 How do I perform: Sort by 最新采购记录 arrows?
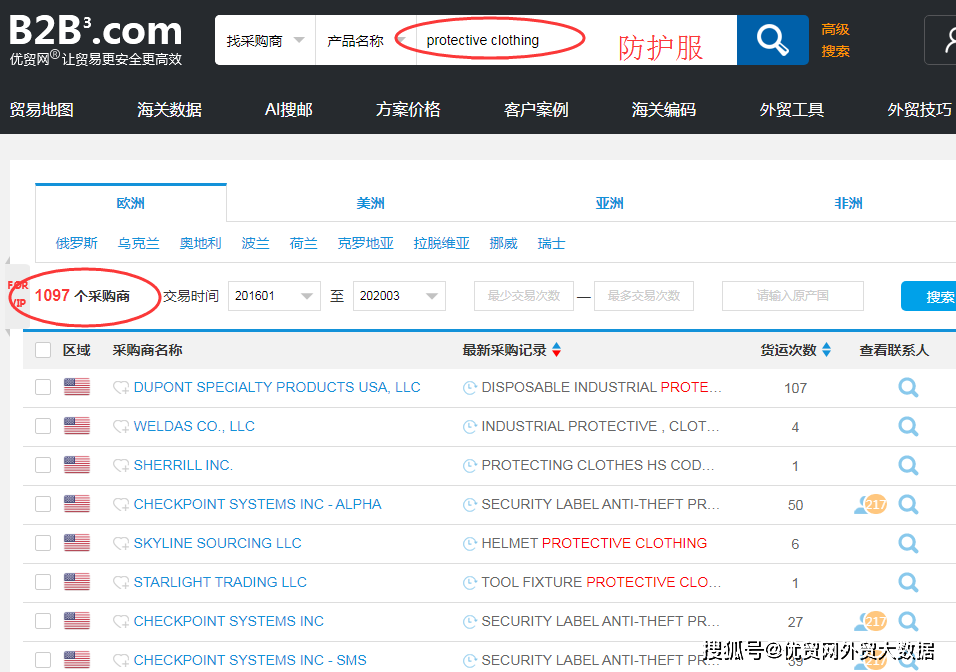(556, 350)
